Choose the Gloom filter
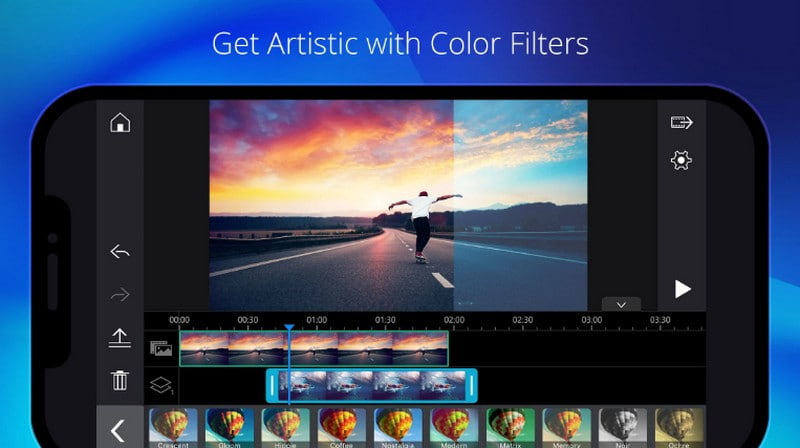 (230, 427)
